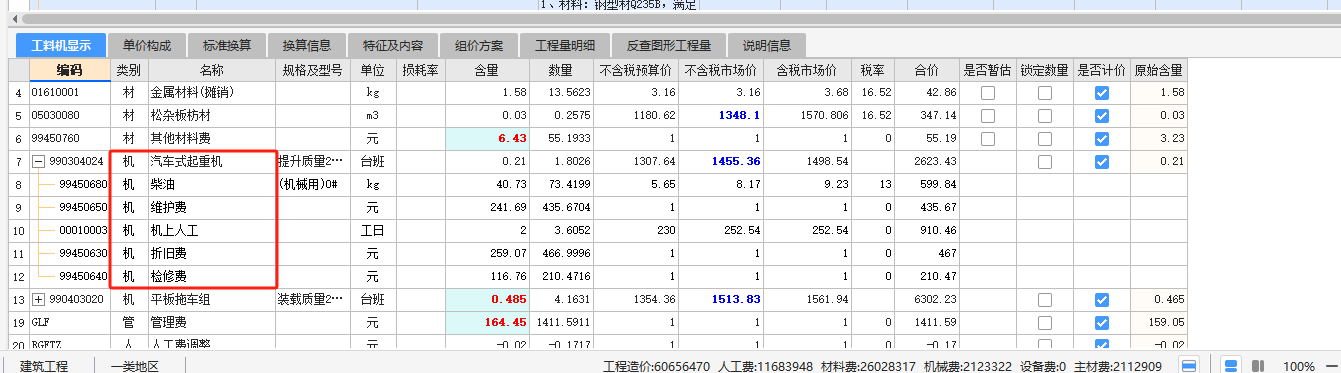The image size is (1341, 373).
Task: Tick 是否暂估 checkbox for 金属材料(摊销) row
Action: (x=988, y=92)
